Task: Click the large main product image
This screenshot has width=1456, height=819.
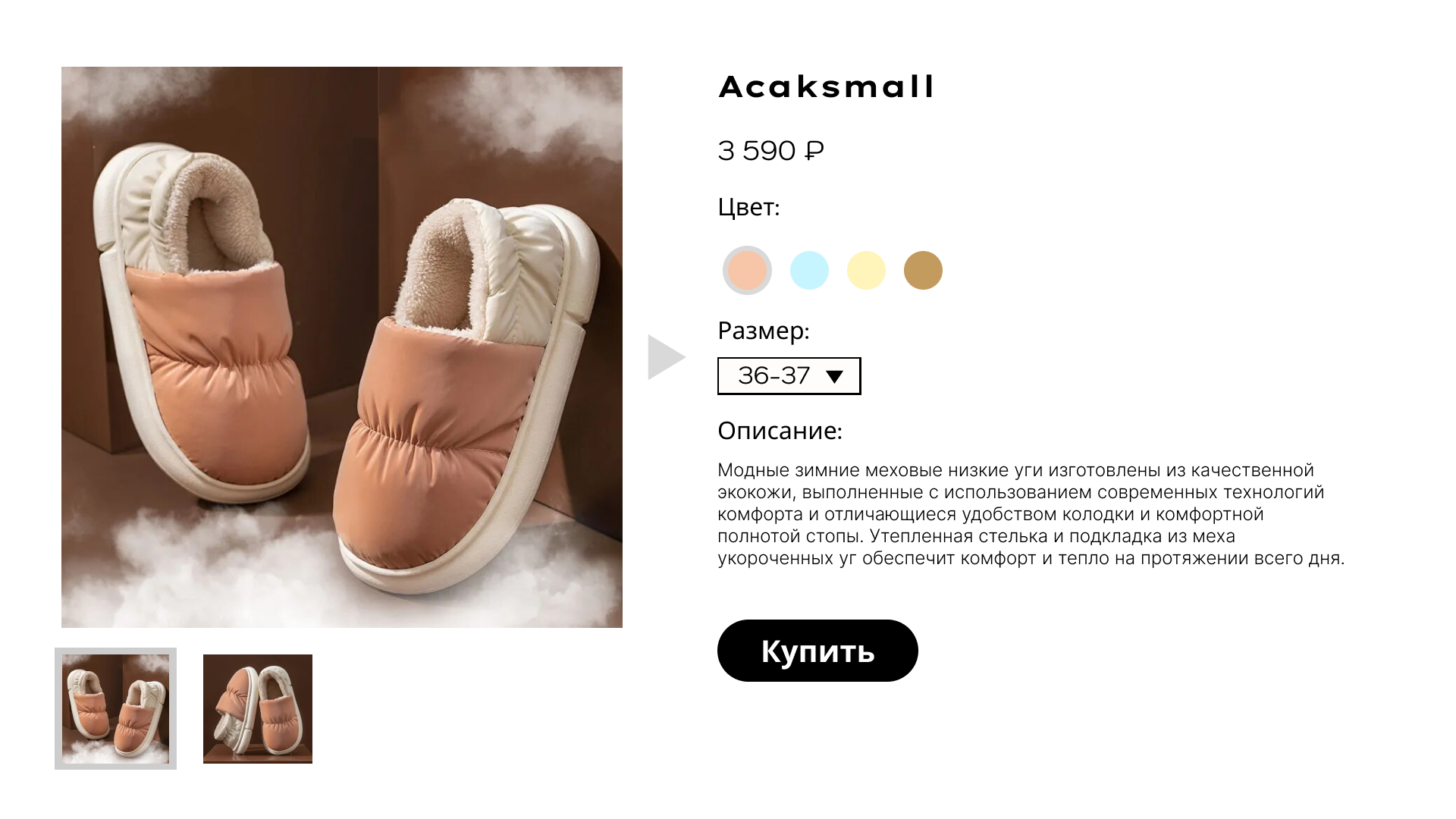Action: pos(342,347)
